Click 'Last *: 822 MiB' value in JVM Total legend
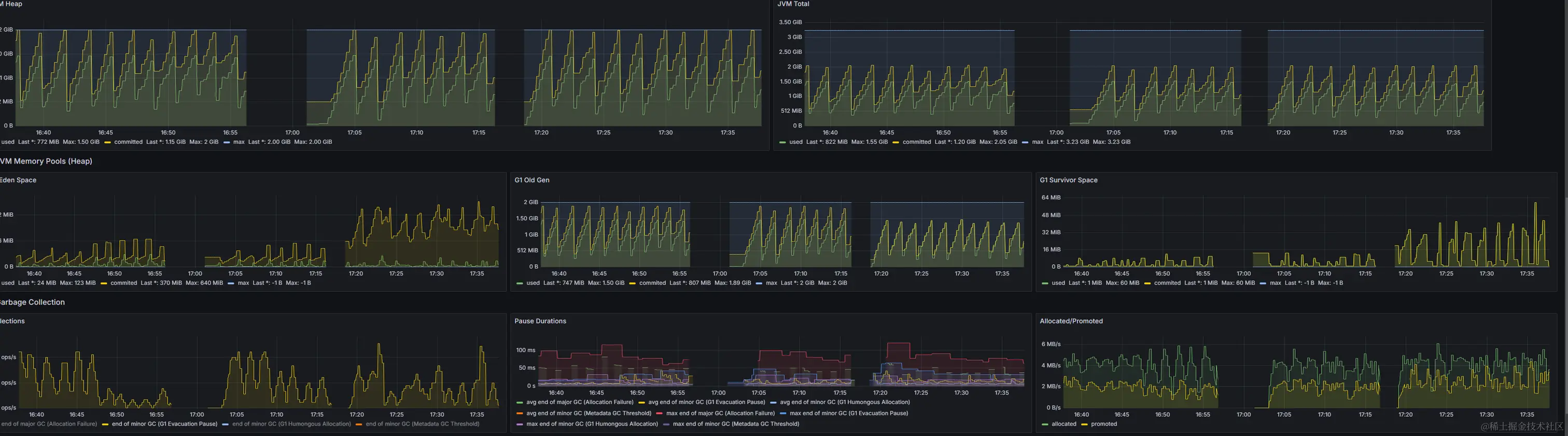This screenshot has width=1568, height=436. [x=827, y=142]
